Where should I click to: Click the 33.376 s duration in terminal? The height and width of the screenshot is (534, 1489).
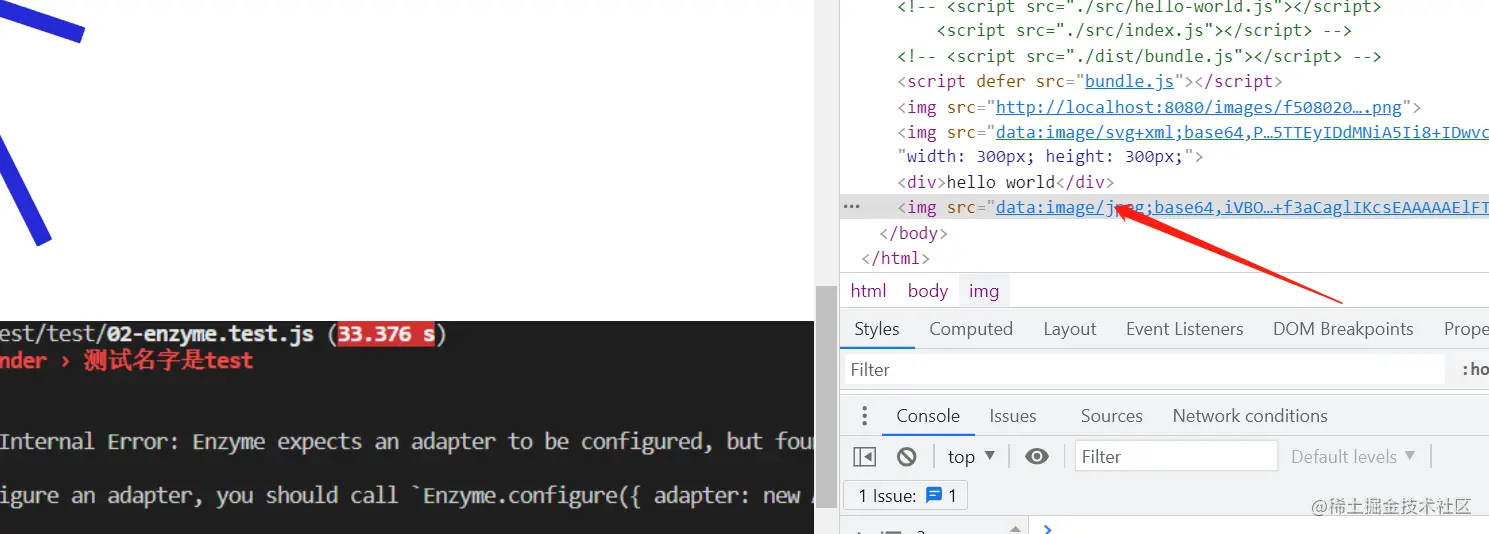[386, 334]
